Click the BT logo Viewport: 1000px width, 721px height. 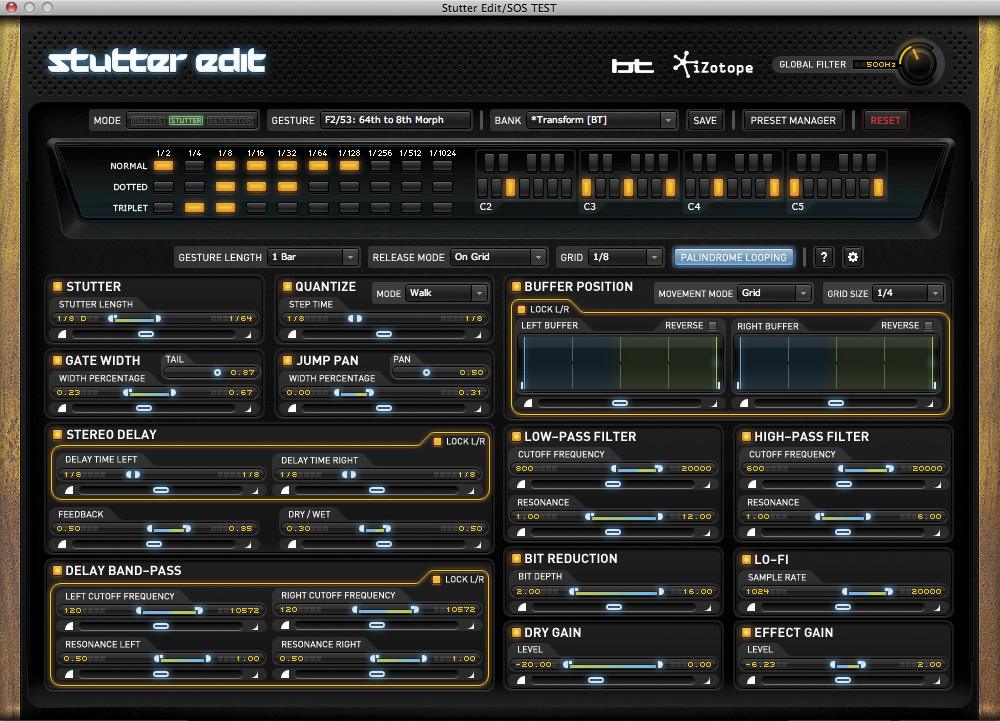pos(632,66)
